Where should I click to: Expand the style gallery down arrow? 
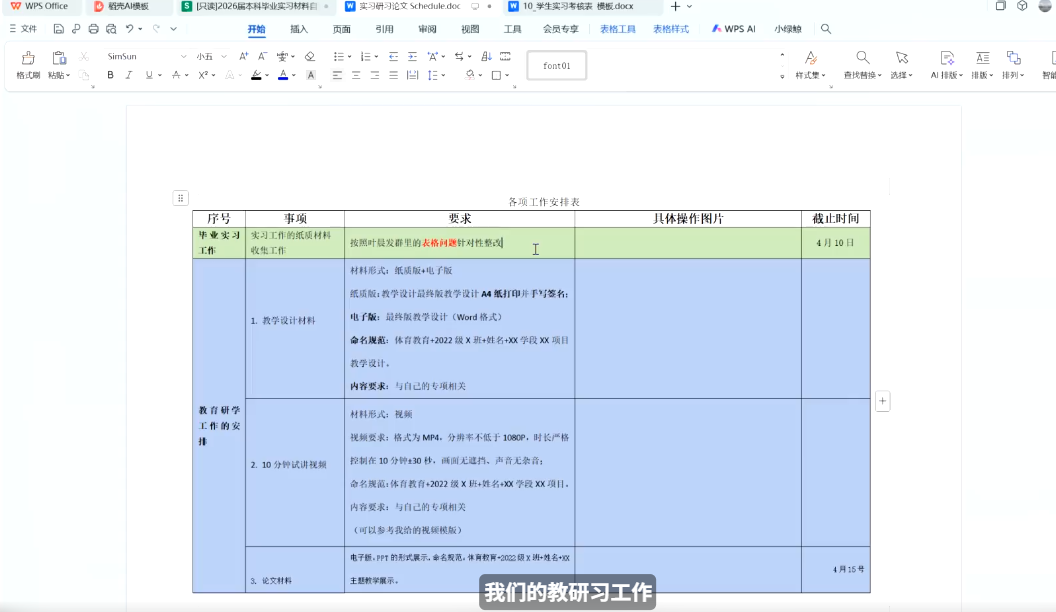pos(782,76)
